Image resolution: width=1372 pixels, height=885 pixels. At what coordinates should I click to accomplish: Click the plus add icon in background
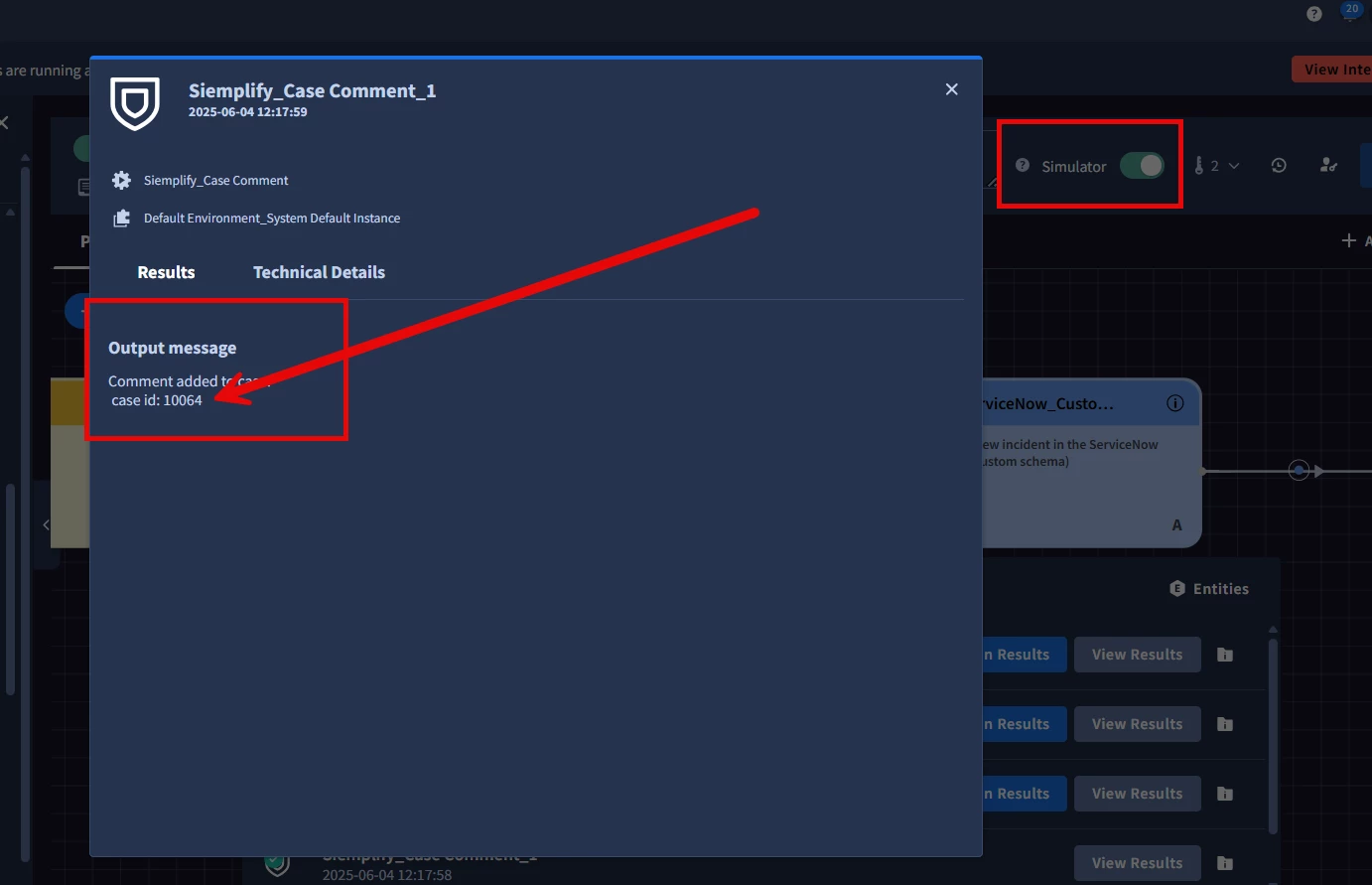tap(1348, 240)
